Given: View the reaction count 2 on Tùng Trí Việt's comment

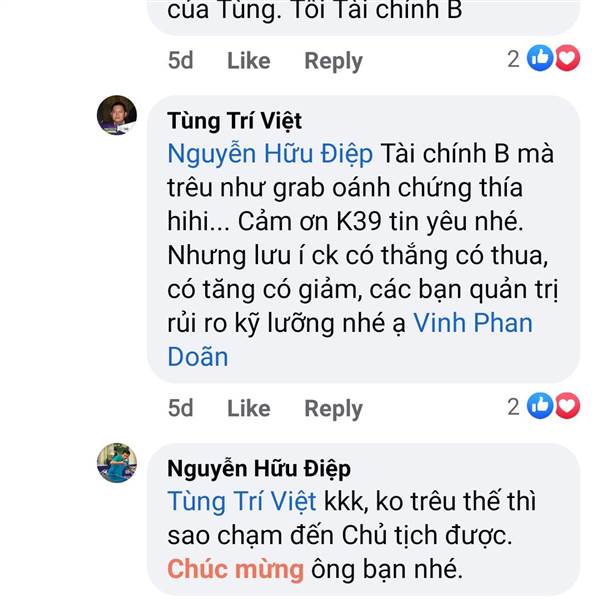Looking at the screenshot, I should 514,407.
